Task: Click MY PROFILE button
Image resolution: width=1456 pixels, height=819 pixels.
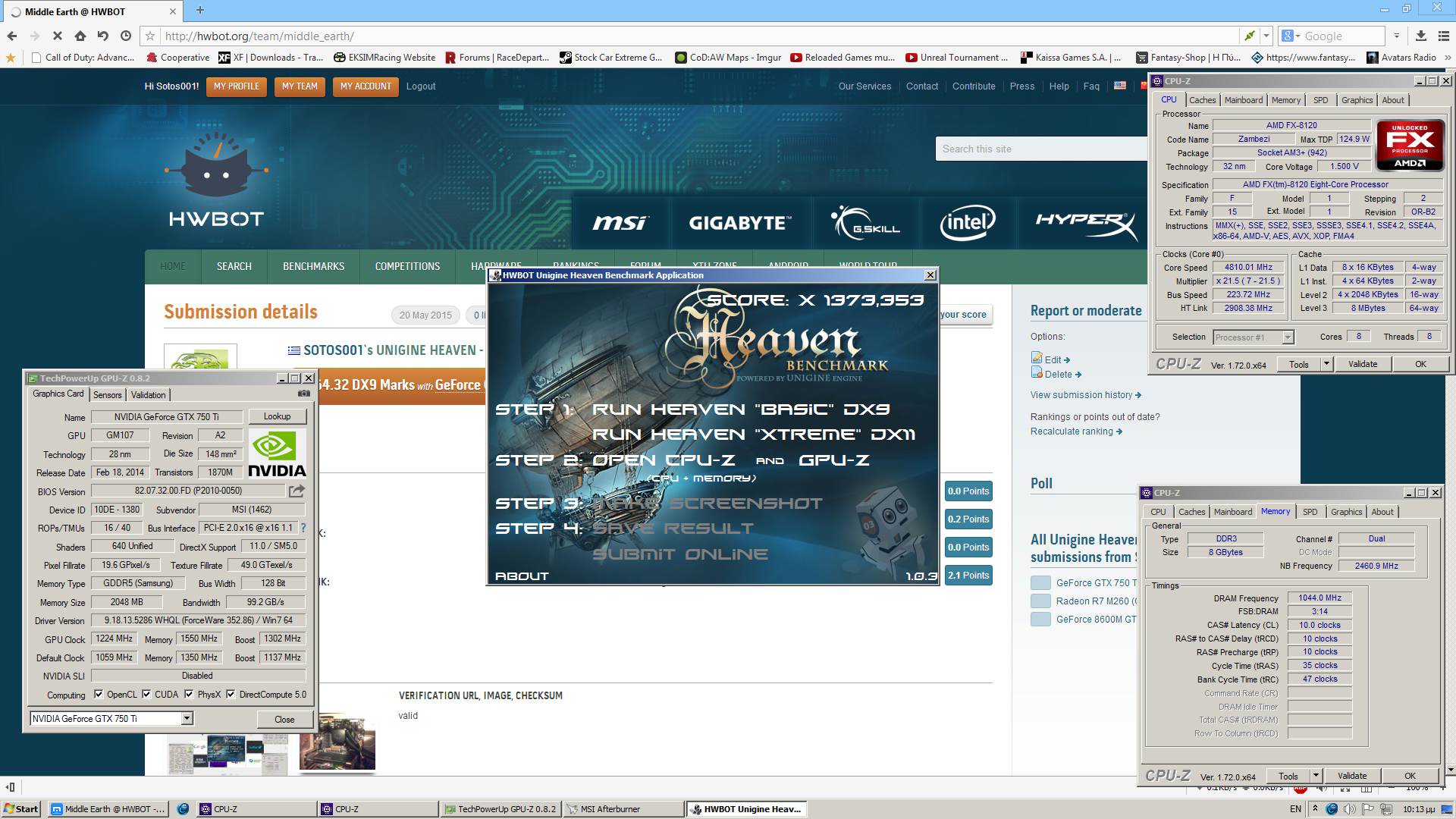Action: 236,86
